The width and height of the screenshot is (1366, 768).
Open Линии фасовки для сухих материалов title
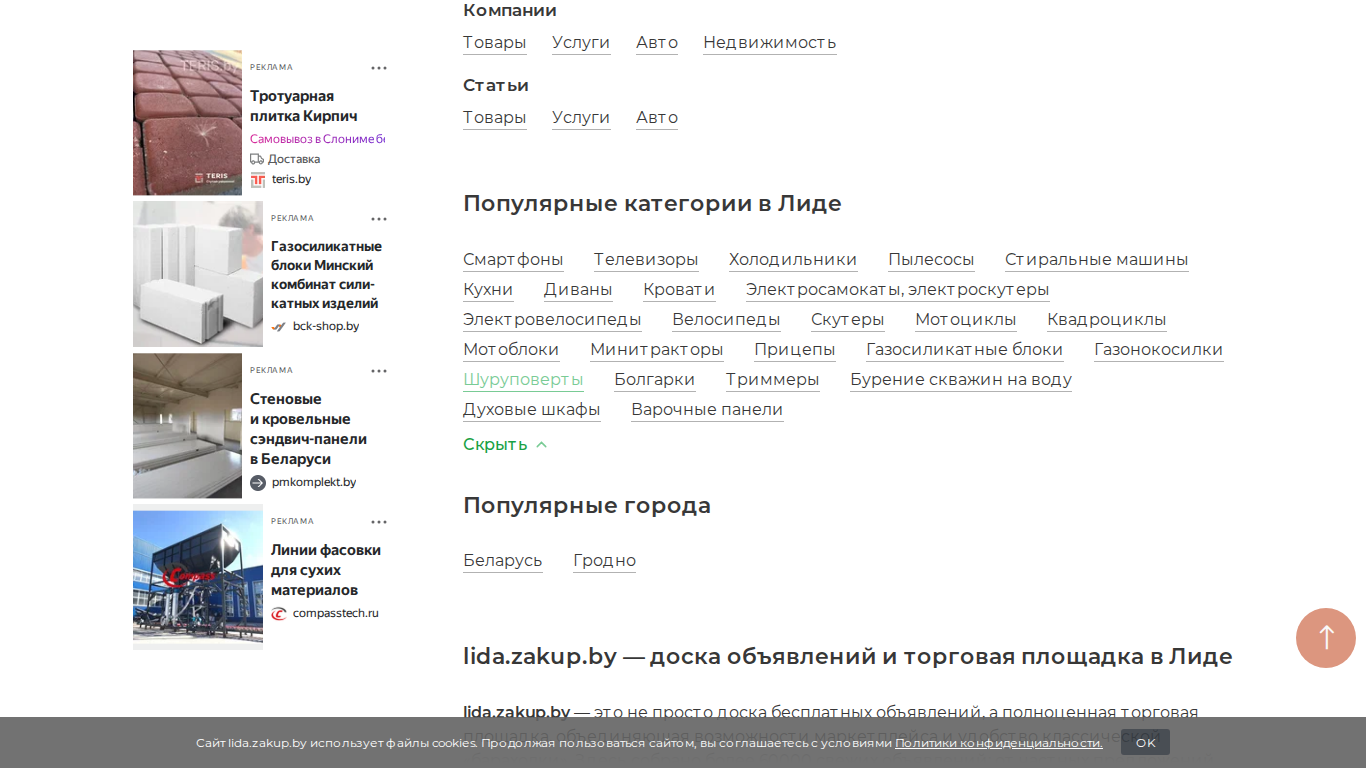pos(326,570)
